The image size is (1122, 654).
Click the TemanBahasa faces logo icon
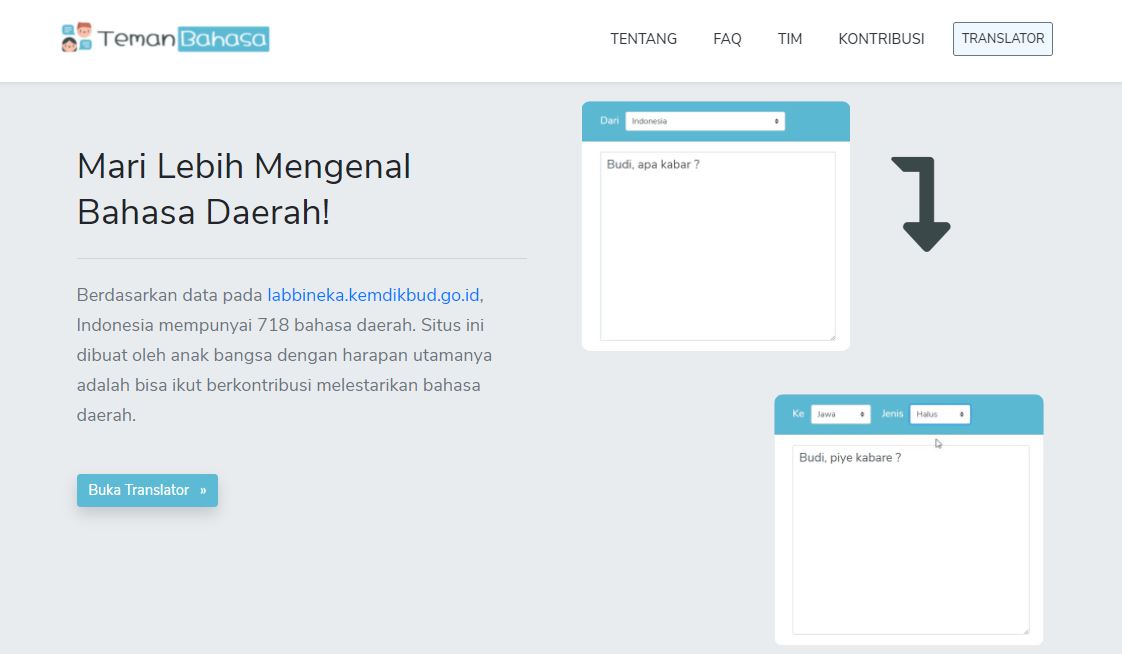point(77,38)
